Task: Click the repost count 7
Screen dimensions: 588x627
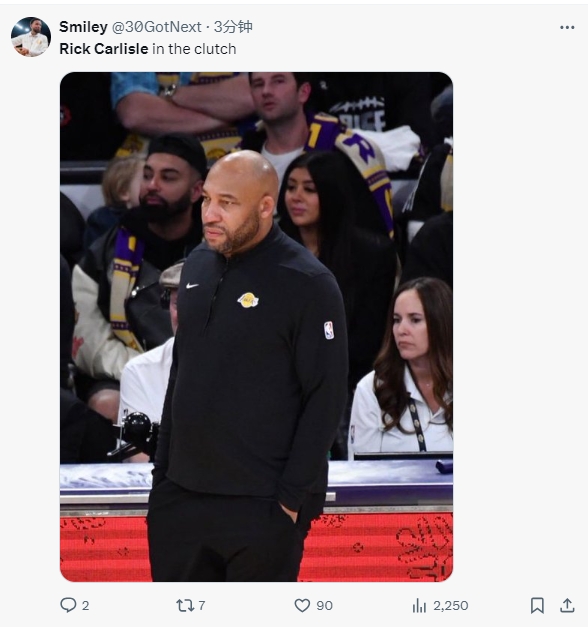Action: click(202, 605)
